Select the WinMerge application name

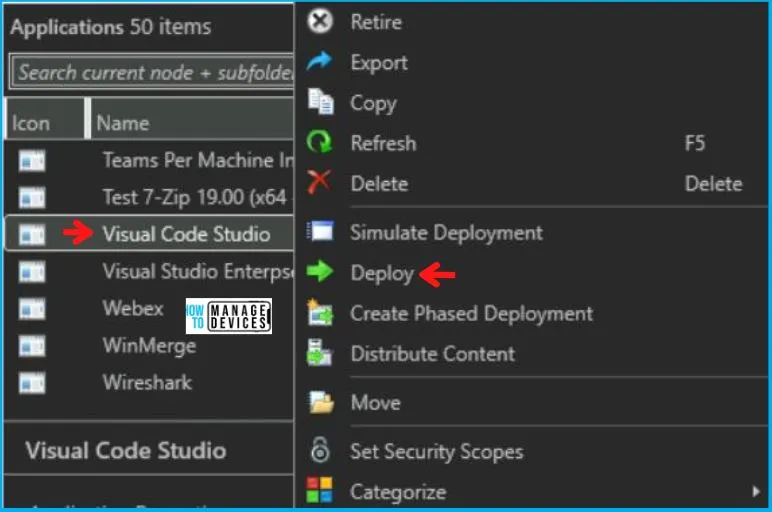(149, 346)
